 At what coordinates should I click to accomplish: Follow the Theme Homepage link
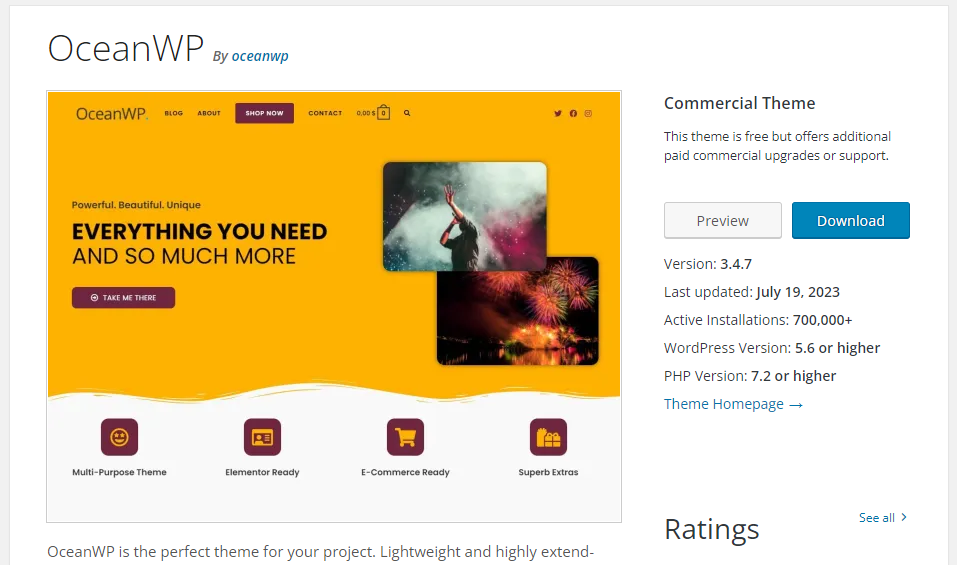pos(733,404)
